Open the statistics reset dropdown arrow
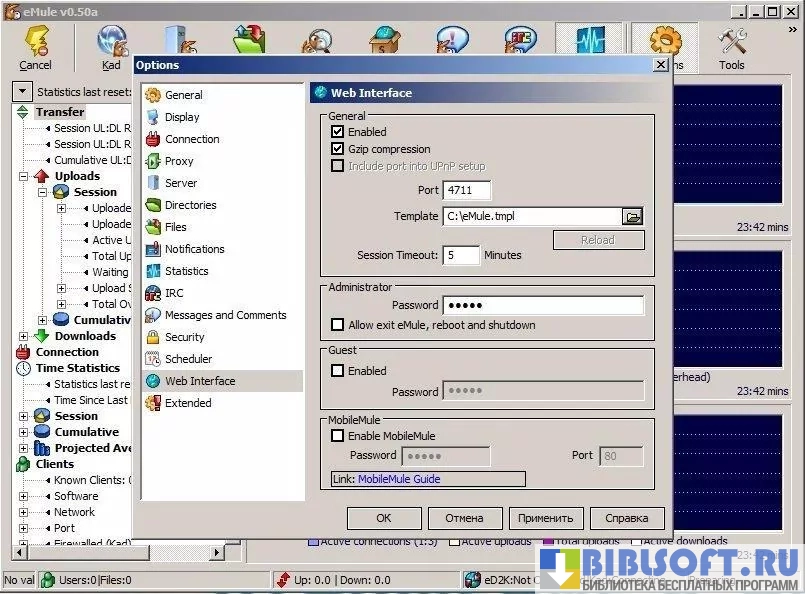Image resolution: width=805 pixels, height=594 pixels. point(22,91)
